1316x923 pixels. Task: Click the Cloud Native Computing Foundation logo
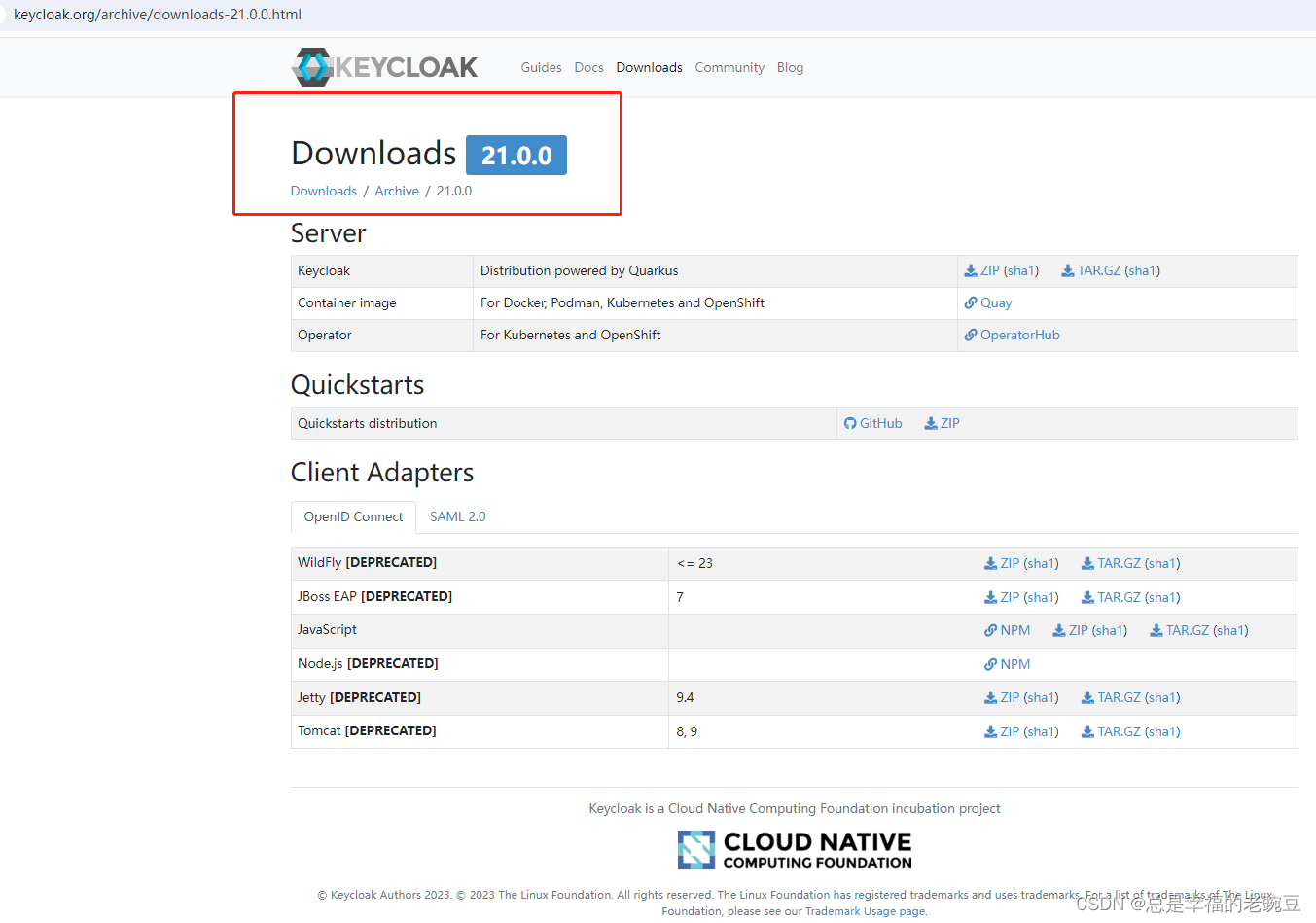(x=795, y=849)
